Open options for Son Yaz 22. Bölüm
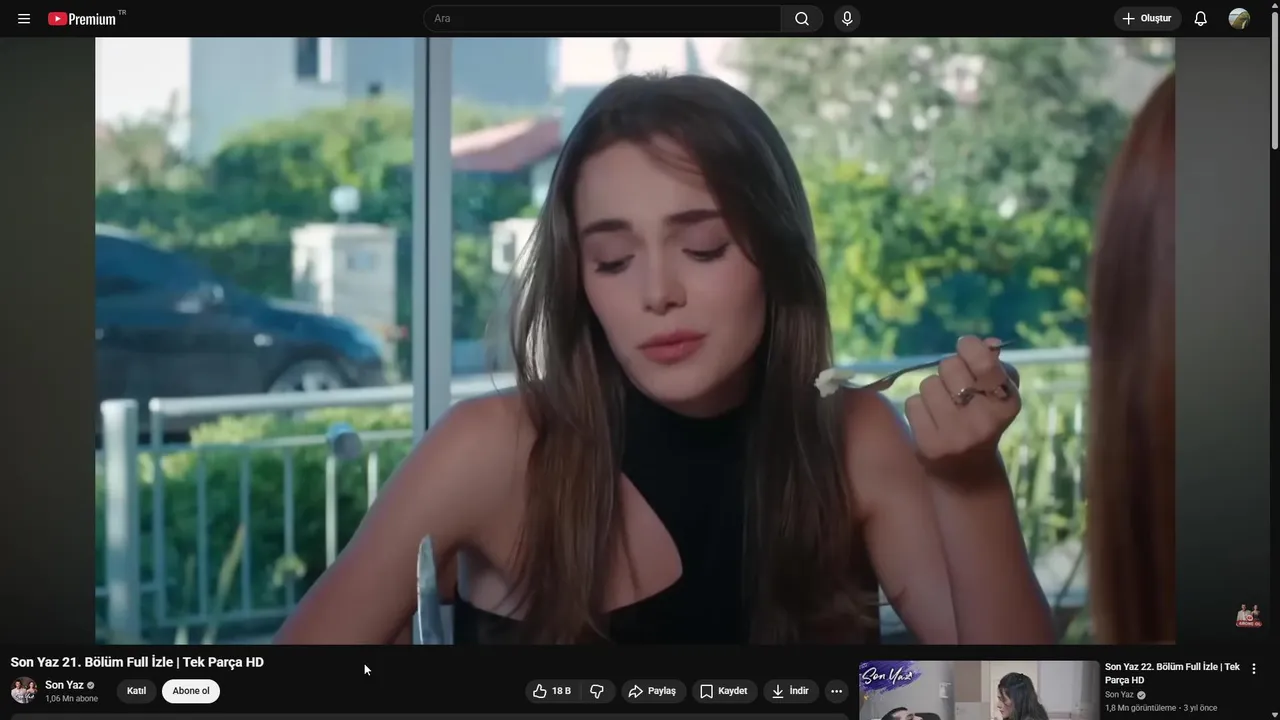This screenshot has width=1280, height=720. pos(1254,669)
